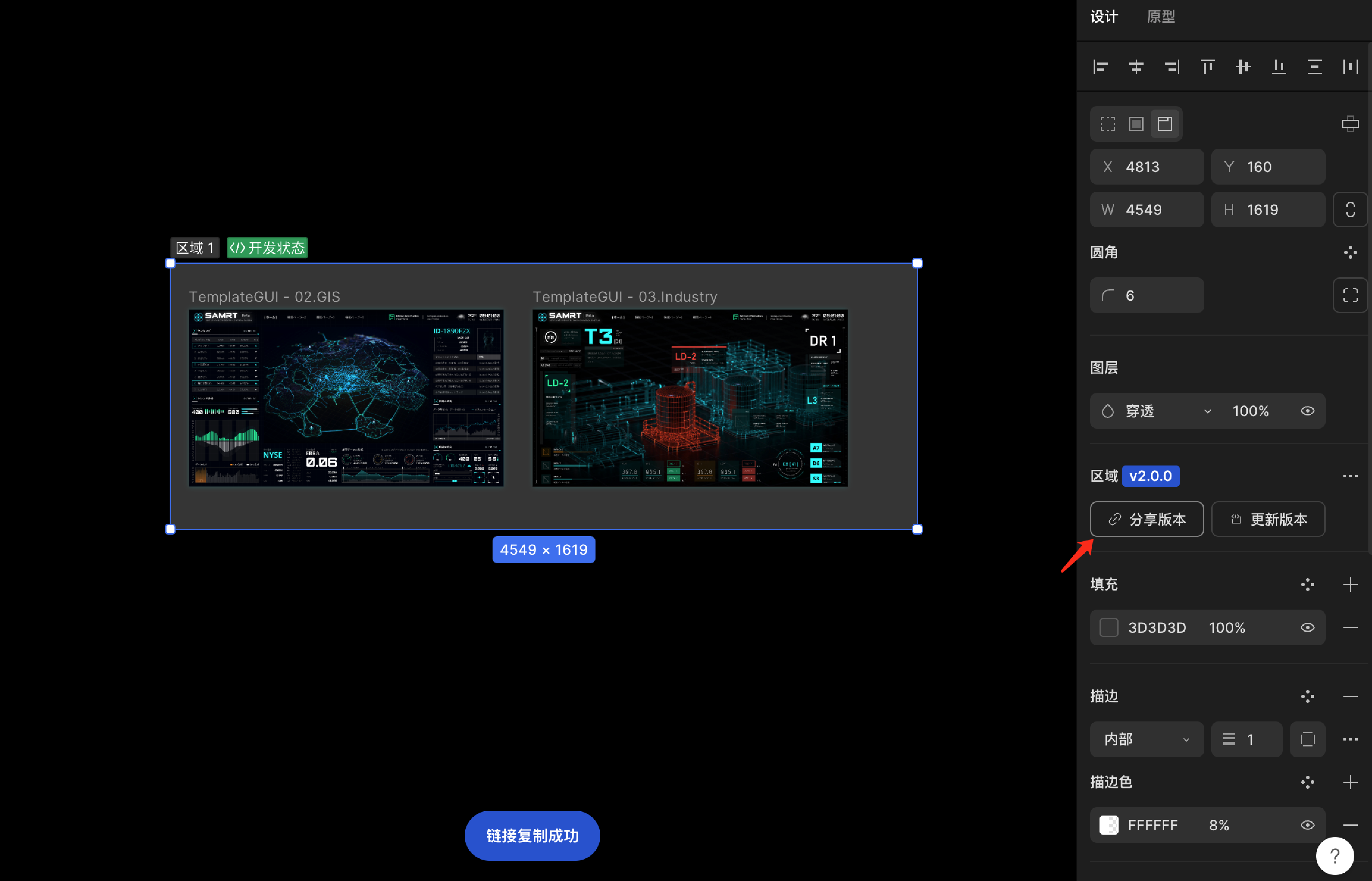The height and width of the screenshot is (881, 1372).
Task: Align horizontal centers icon
Action: tap(1136, 67)
